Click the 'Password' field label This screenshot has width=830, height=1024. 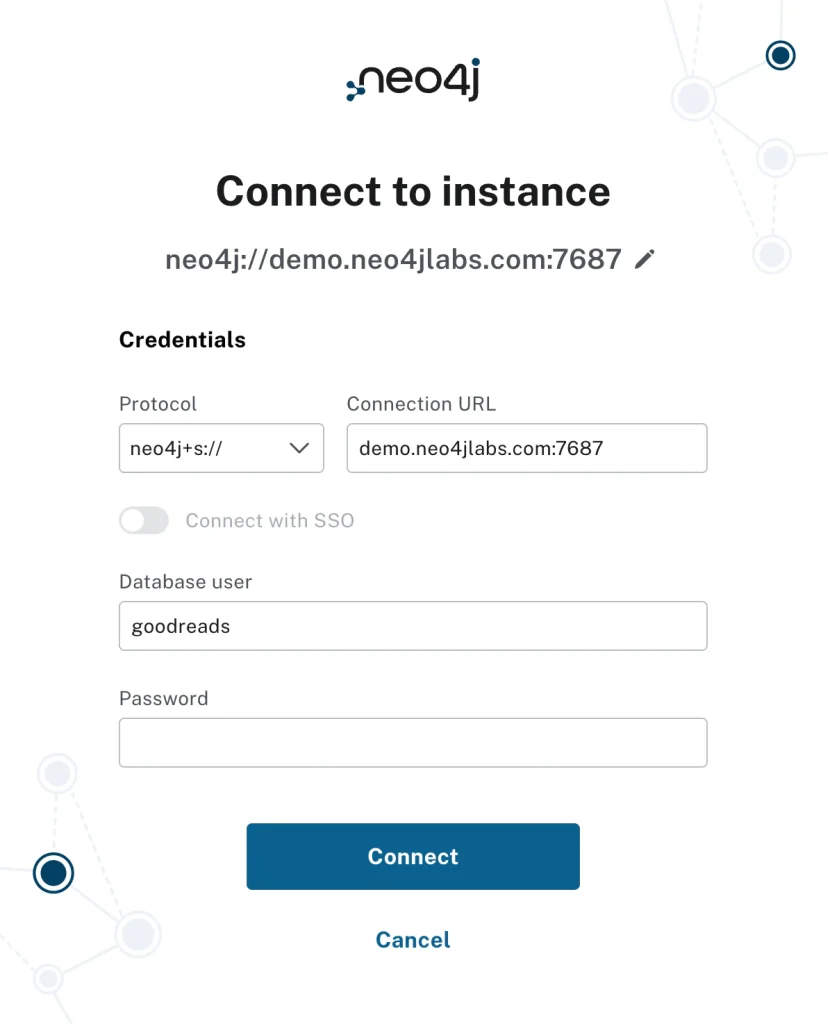click(x=163, y=698)
